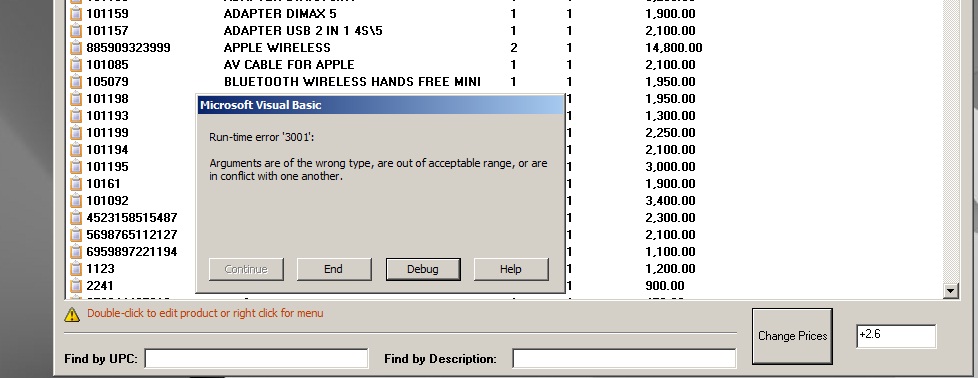The image size is (978, 378).
Task: Click the price change field showing +2.6
Action: [896, 336]
